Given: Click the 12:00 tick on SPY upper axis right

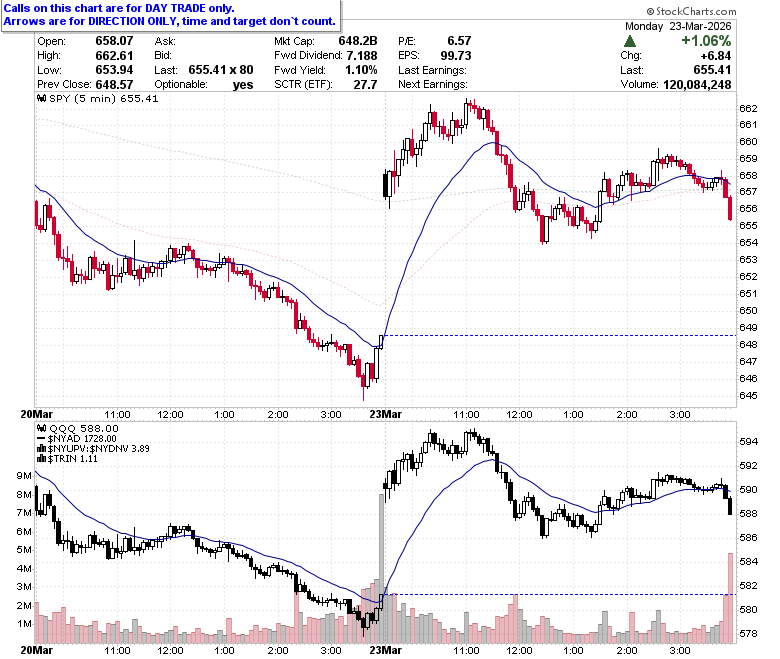Looking at the screenshot, I should tap(519, 414).
